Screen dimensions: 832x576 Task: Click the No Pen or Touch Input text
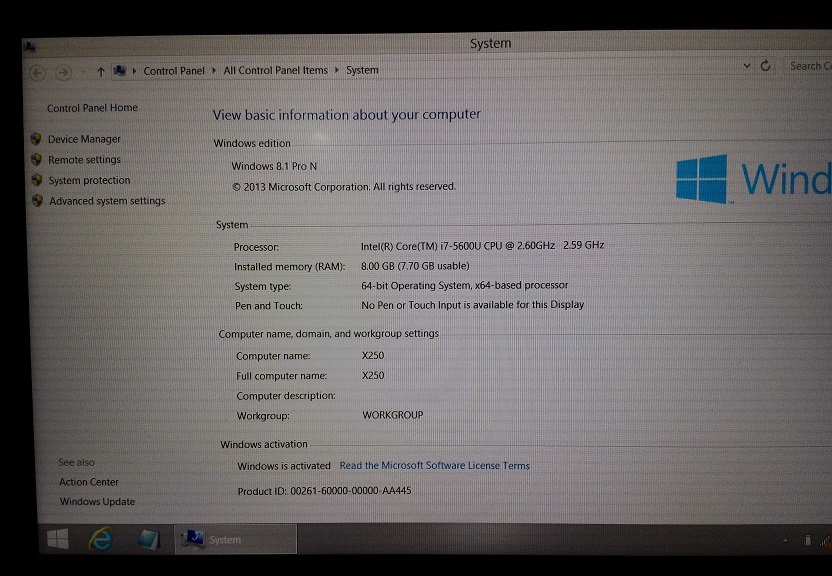(472, 305)
